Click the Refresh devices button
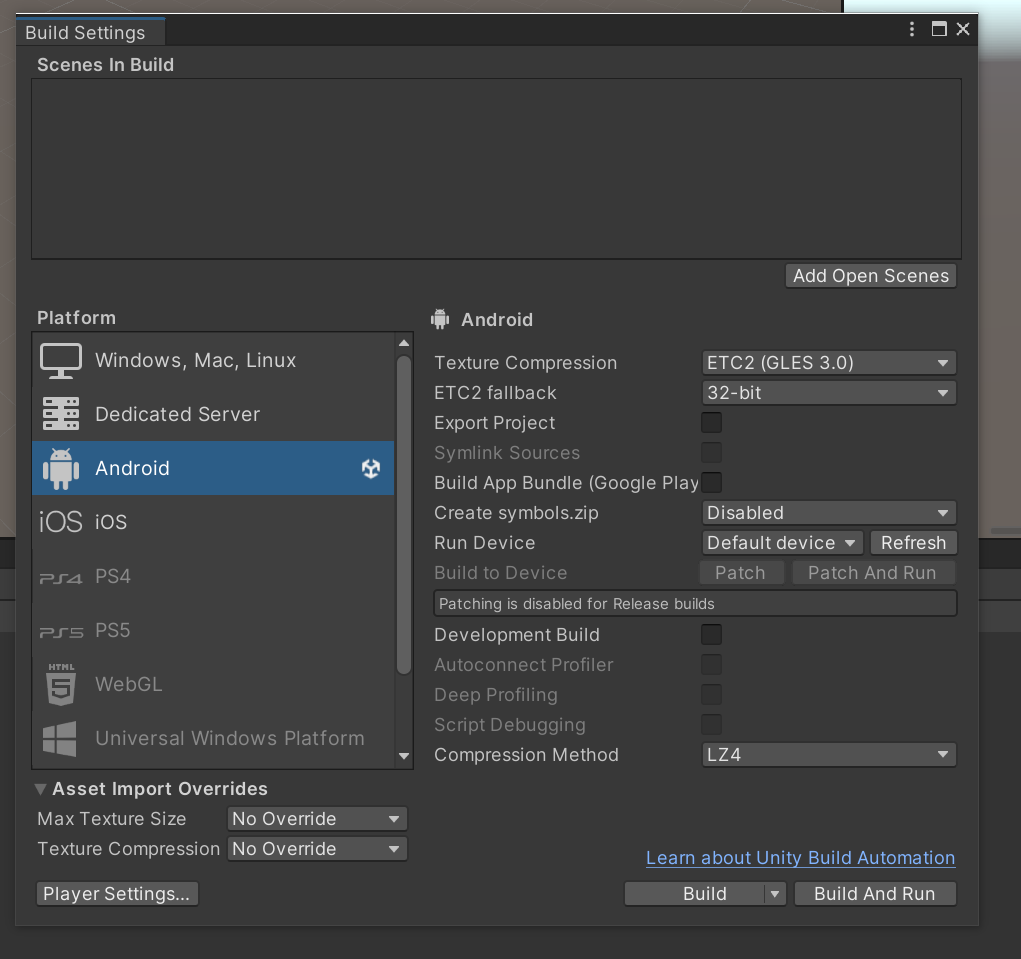1021x959 pixels. pyautogui.click(x=913, y=542)
